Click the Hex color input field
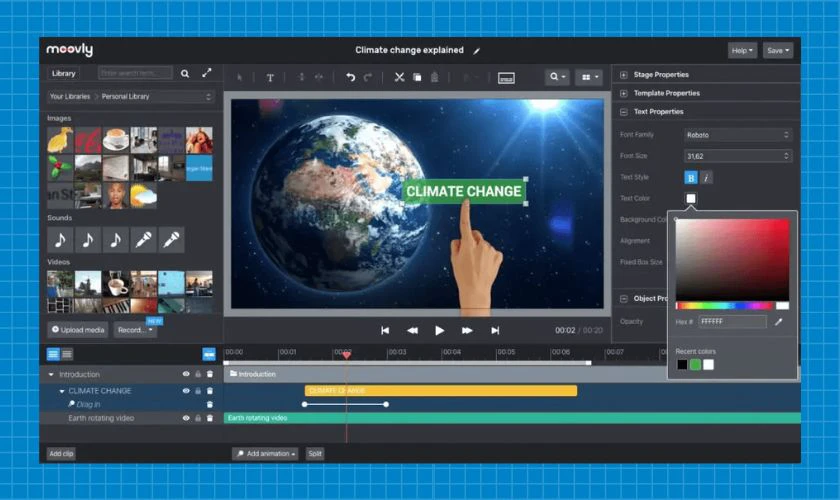This screenshot has height=500, width=840. click(733, 322)
